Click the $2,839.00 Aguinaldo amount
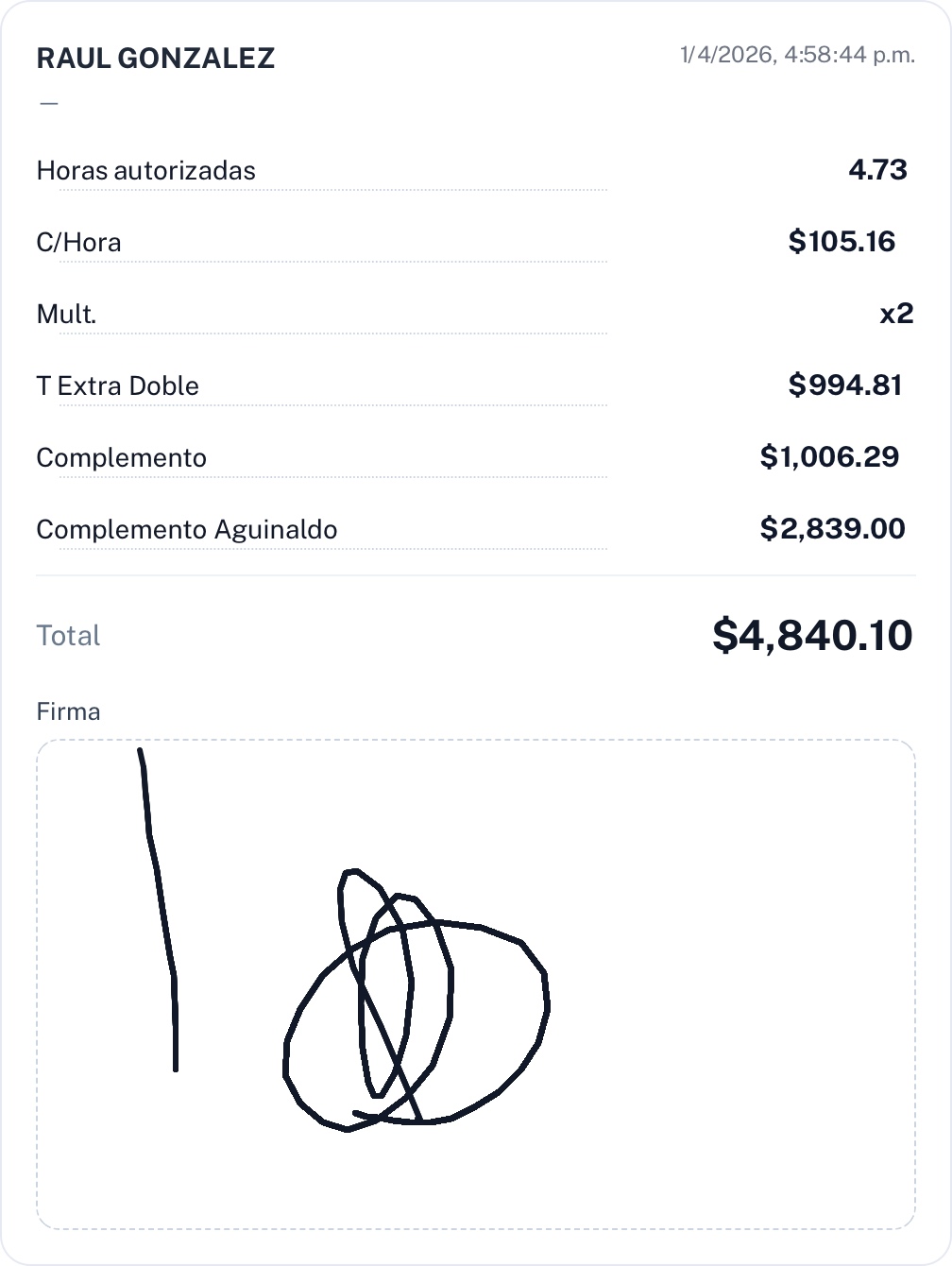This screenshot has width=952, height=1266. [x=832, y=529]
